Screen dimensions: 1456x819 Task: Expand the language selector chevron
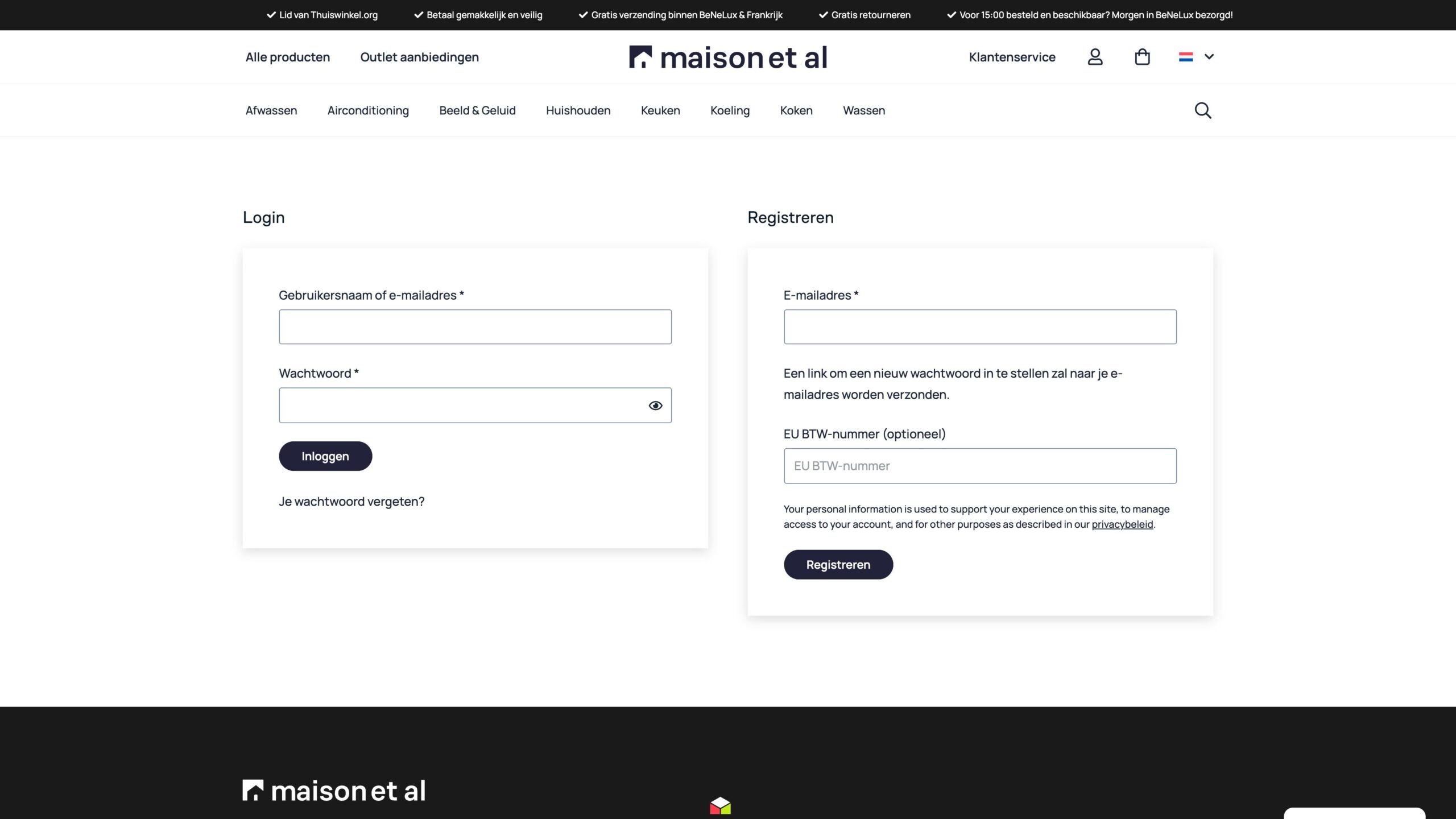[x=1209, y=57]
